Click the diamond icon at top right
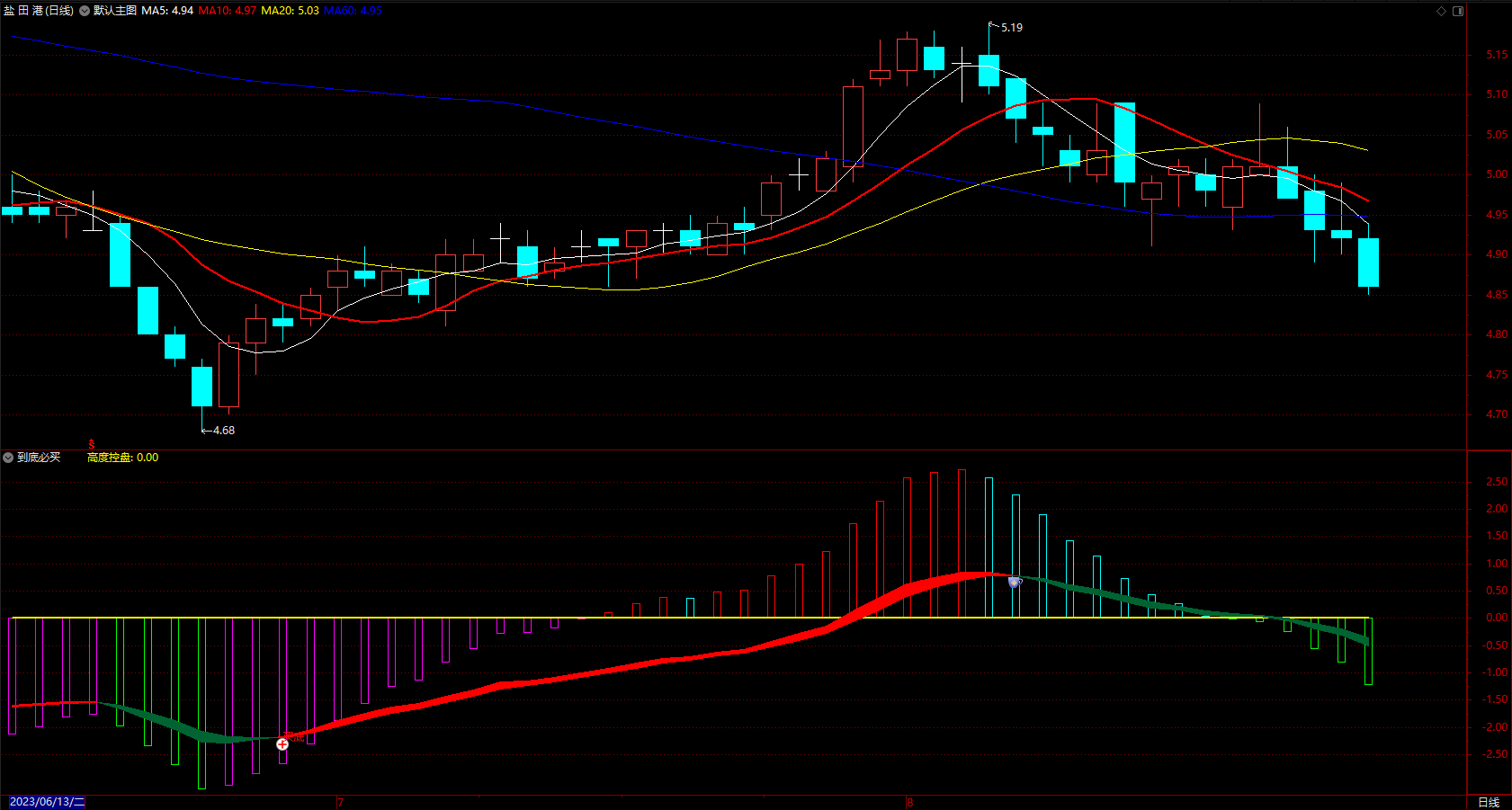 (1441, 11)
